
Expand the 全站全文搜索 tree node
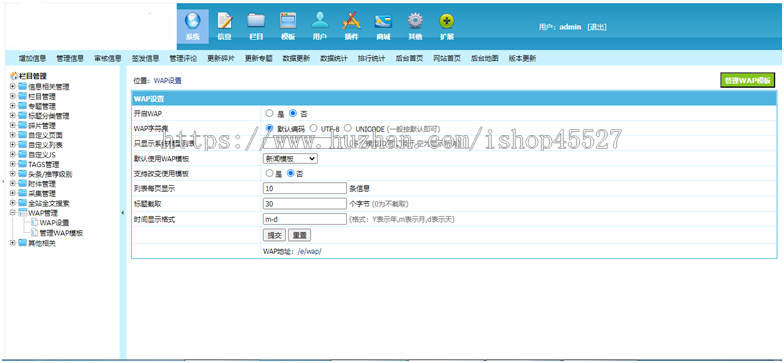[12, 203]
